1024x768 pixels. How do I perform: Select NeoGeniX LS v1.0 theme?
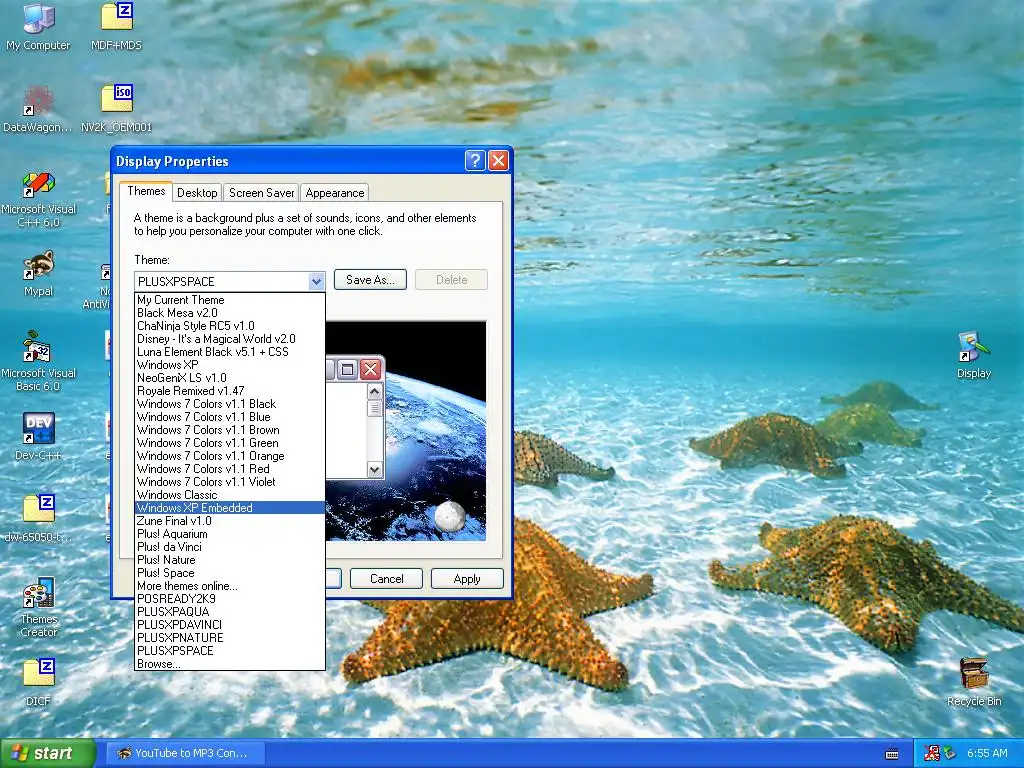(230, 378)
